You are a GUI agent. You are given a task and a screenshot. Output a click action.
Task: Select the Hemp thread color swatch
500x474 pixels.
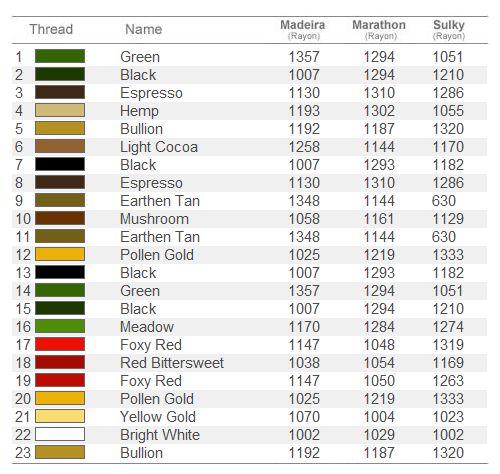coord(60,110)
